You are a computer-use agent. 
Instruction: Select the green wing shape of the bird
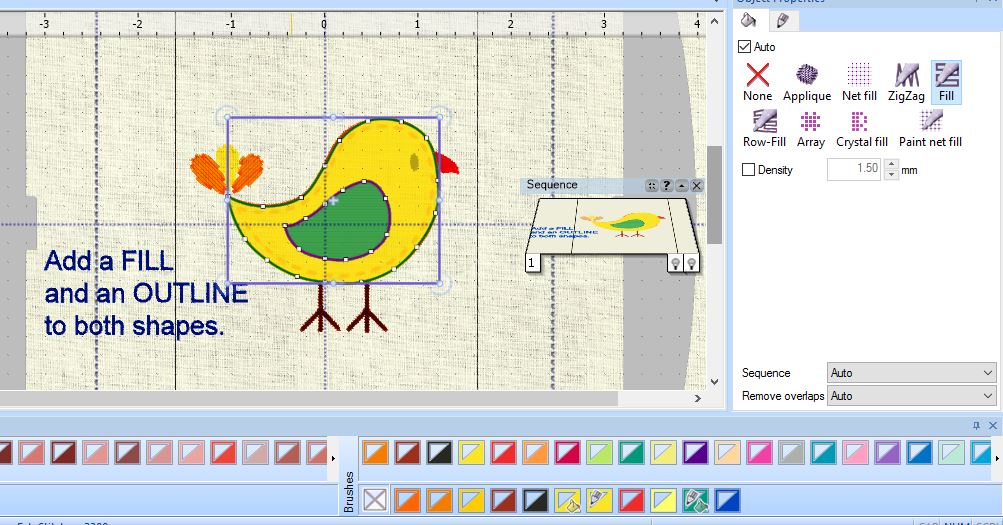pyautogui.click(x=345, y=224)
